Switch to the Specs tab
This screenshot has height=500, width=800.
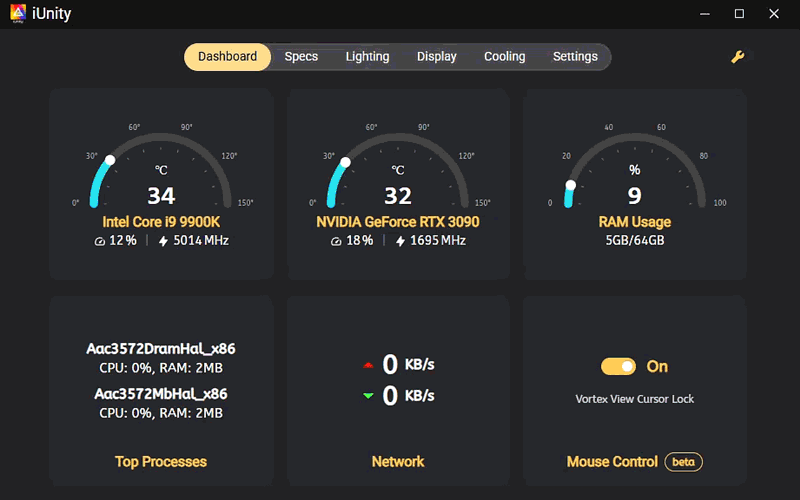(x=301, y=57)
